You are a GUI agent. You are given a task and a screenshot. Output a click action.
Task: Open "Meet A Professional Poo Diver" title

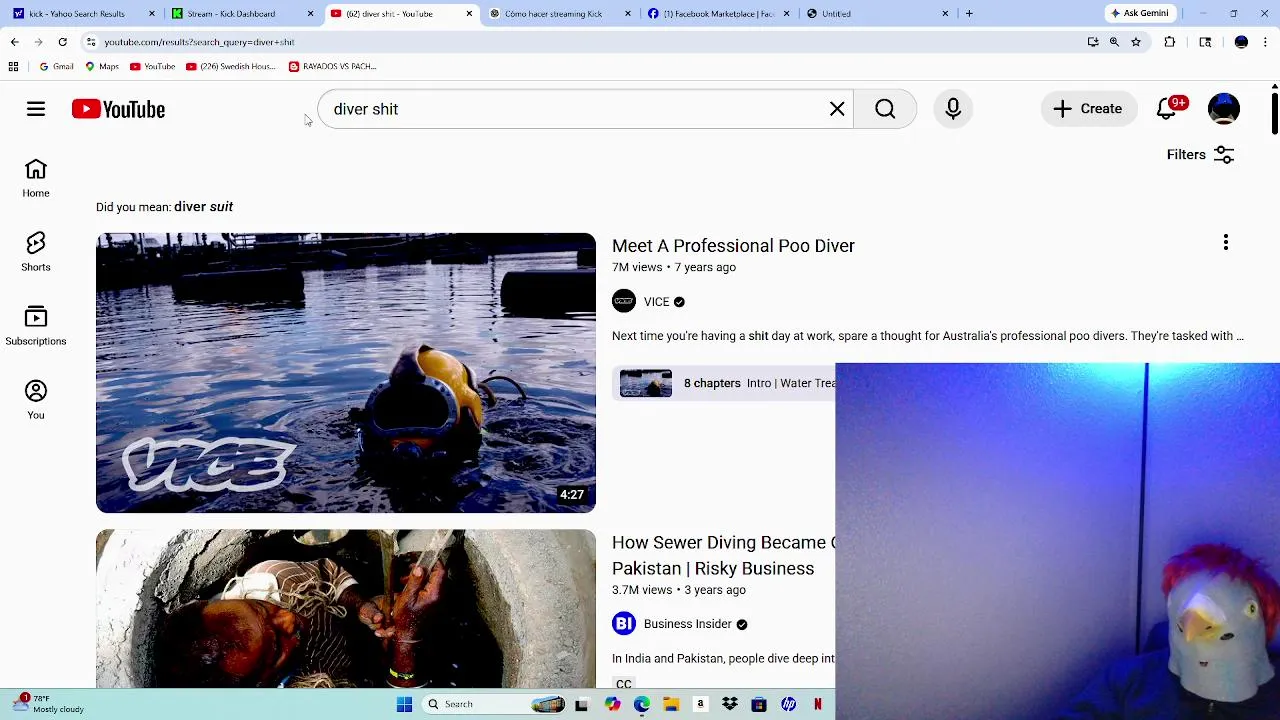[x=733, y=246]
